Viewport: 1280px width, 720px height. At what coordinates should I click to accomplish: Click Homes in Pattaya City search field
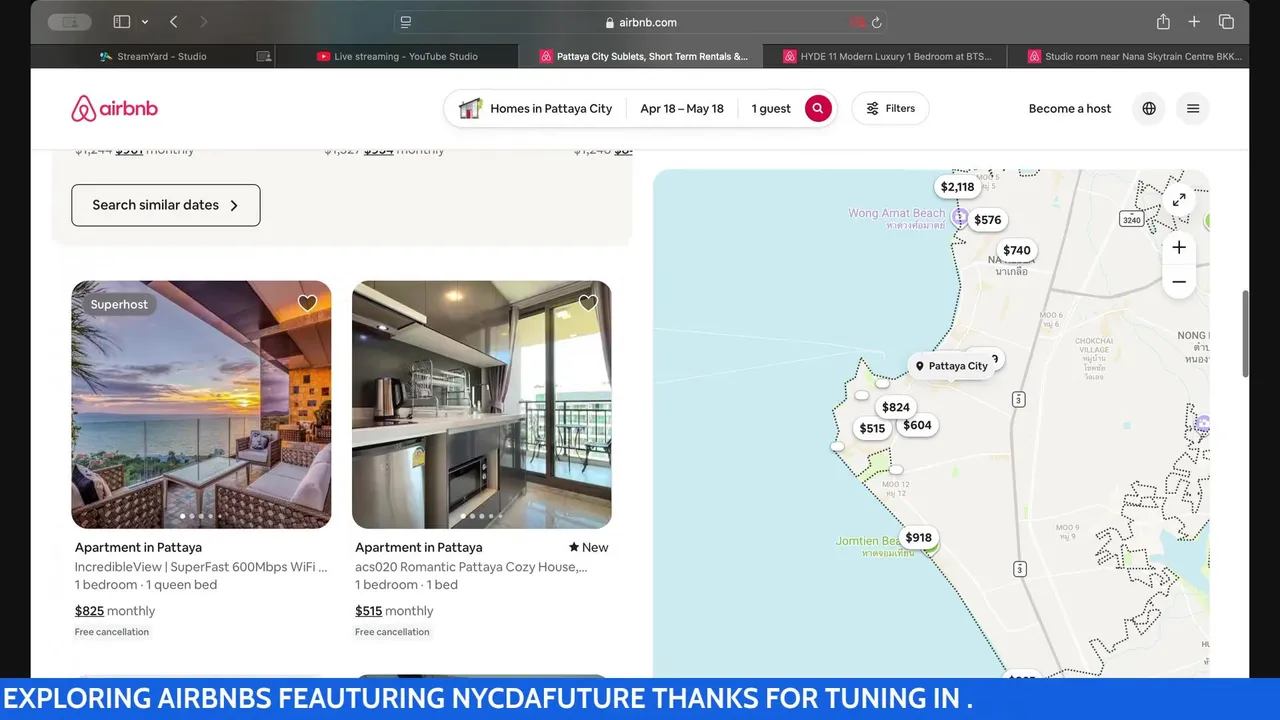point(535,108)
